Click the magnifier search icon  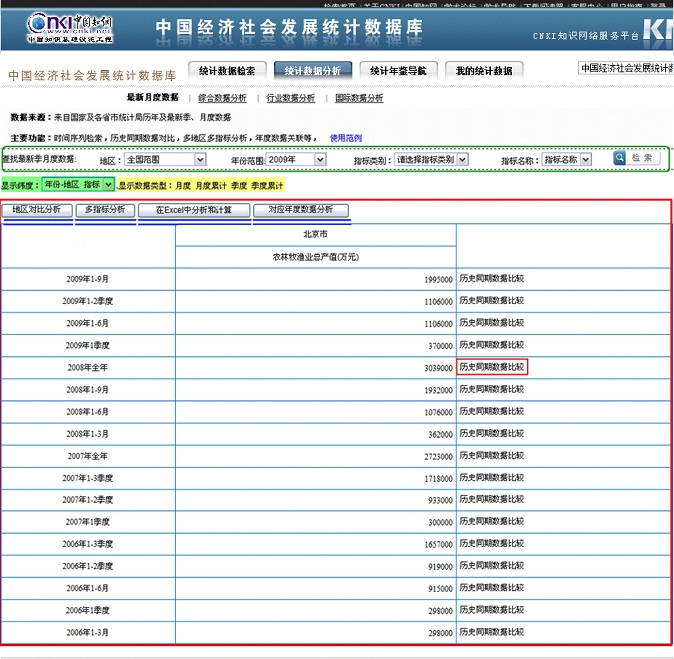620,158
